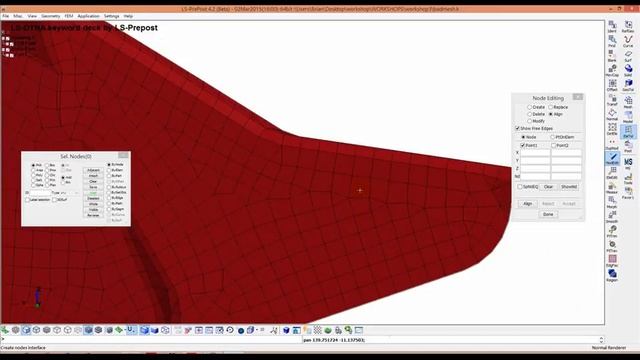Click the Point1 X coordinate field
Screen dimensions: 640x360
[535, 153]
